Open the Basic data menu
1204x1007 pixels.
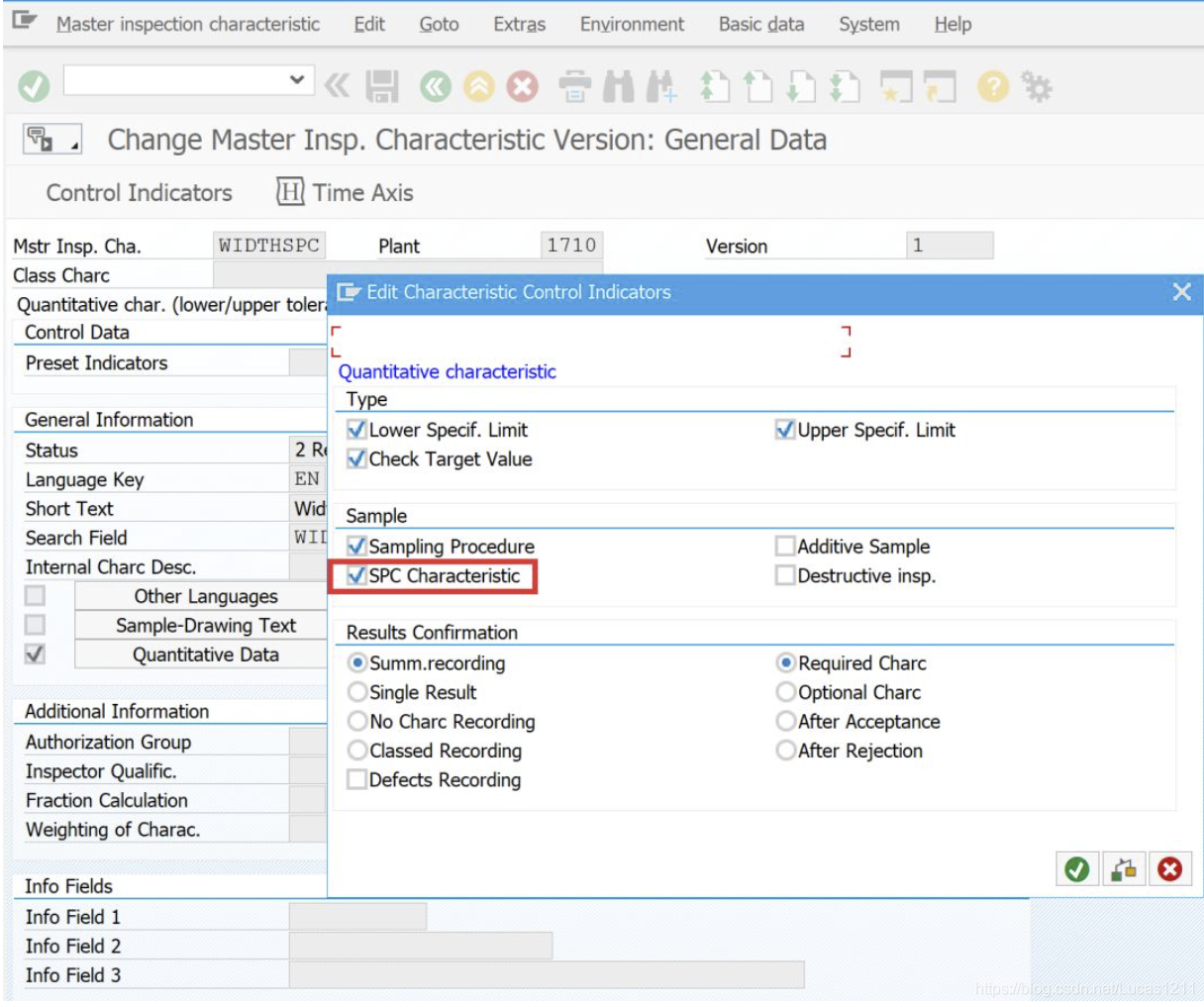[x=761, y=24]
